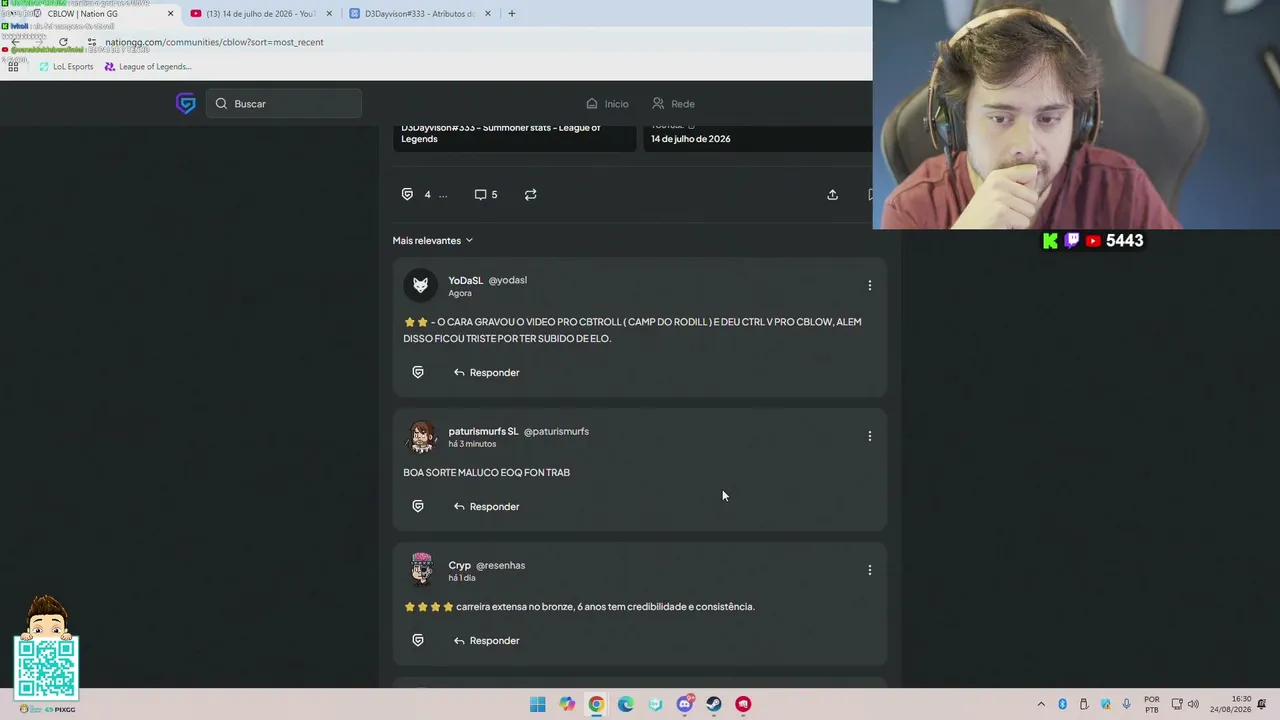
Task: Like the post with GG icon
Action: (407, 194)
